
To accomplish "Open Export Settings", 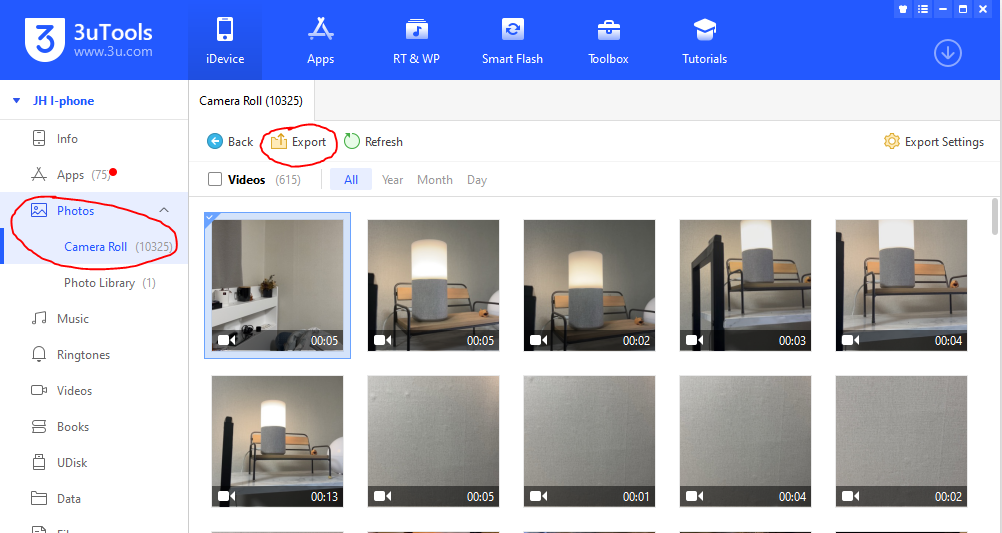I will point(934,142).
